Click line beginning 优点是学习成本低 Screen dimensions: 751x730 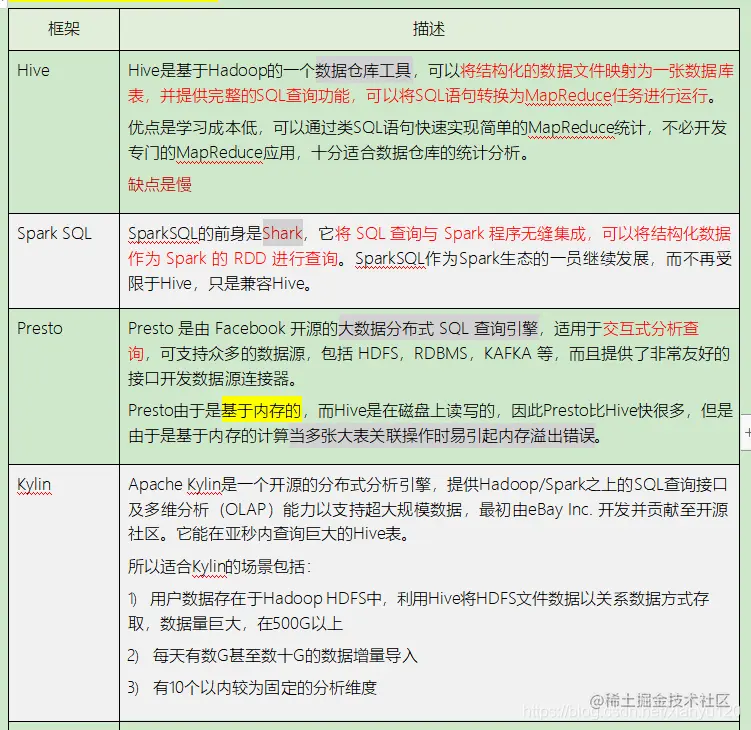[x=427, y=128]
